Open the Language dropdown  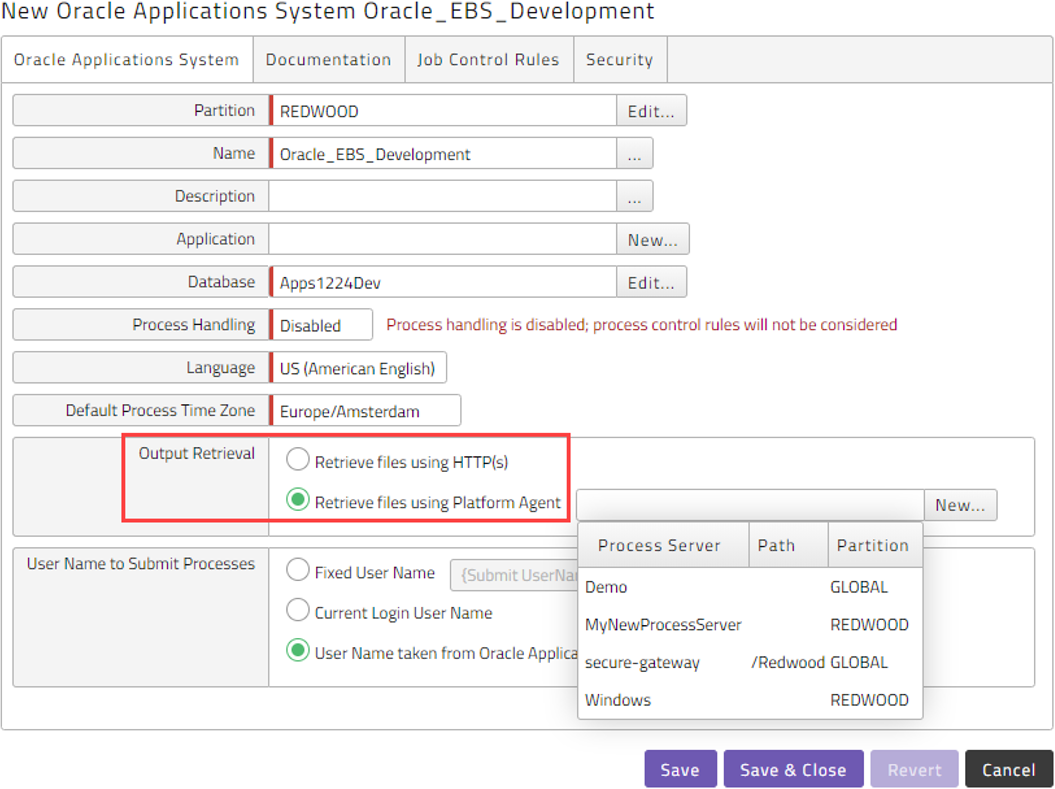point(358,369)
